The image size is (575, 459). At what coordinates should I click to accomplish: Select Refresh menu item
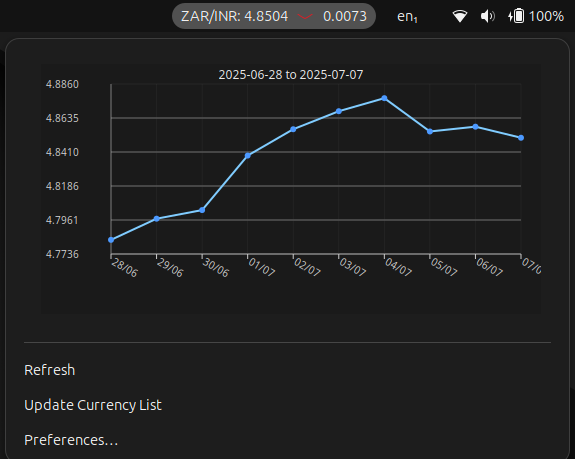pos(50,370)
